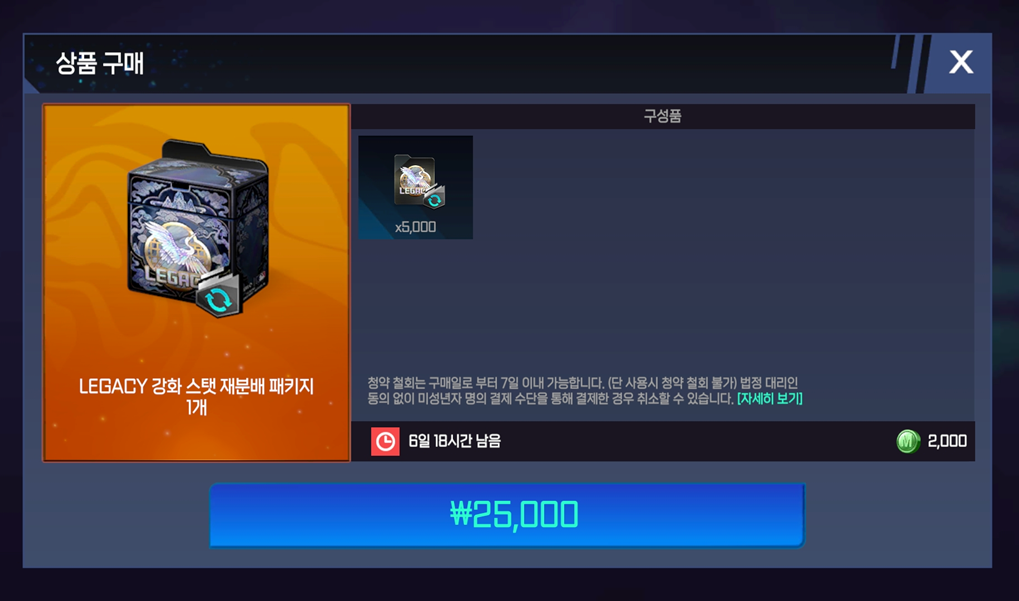
Task: Click the 2,000 M-point reward value
Action: 947,441
